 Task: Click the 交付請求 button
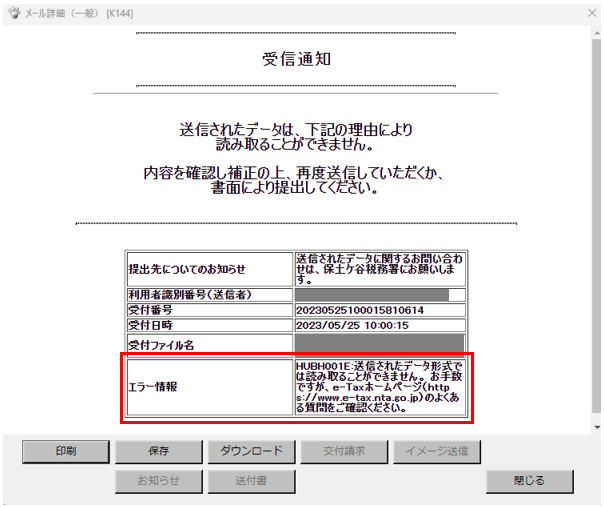click(343, 451)
